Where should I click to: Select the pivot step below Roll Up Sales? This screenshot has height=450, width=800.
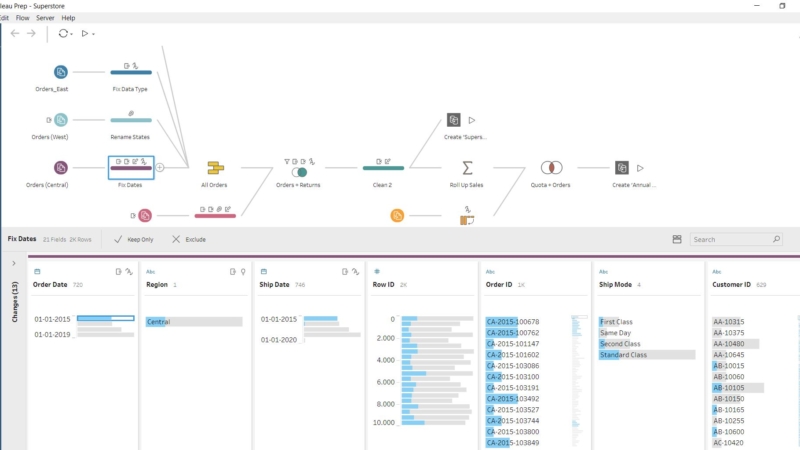click(x=467, y=220)
